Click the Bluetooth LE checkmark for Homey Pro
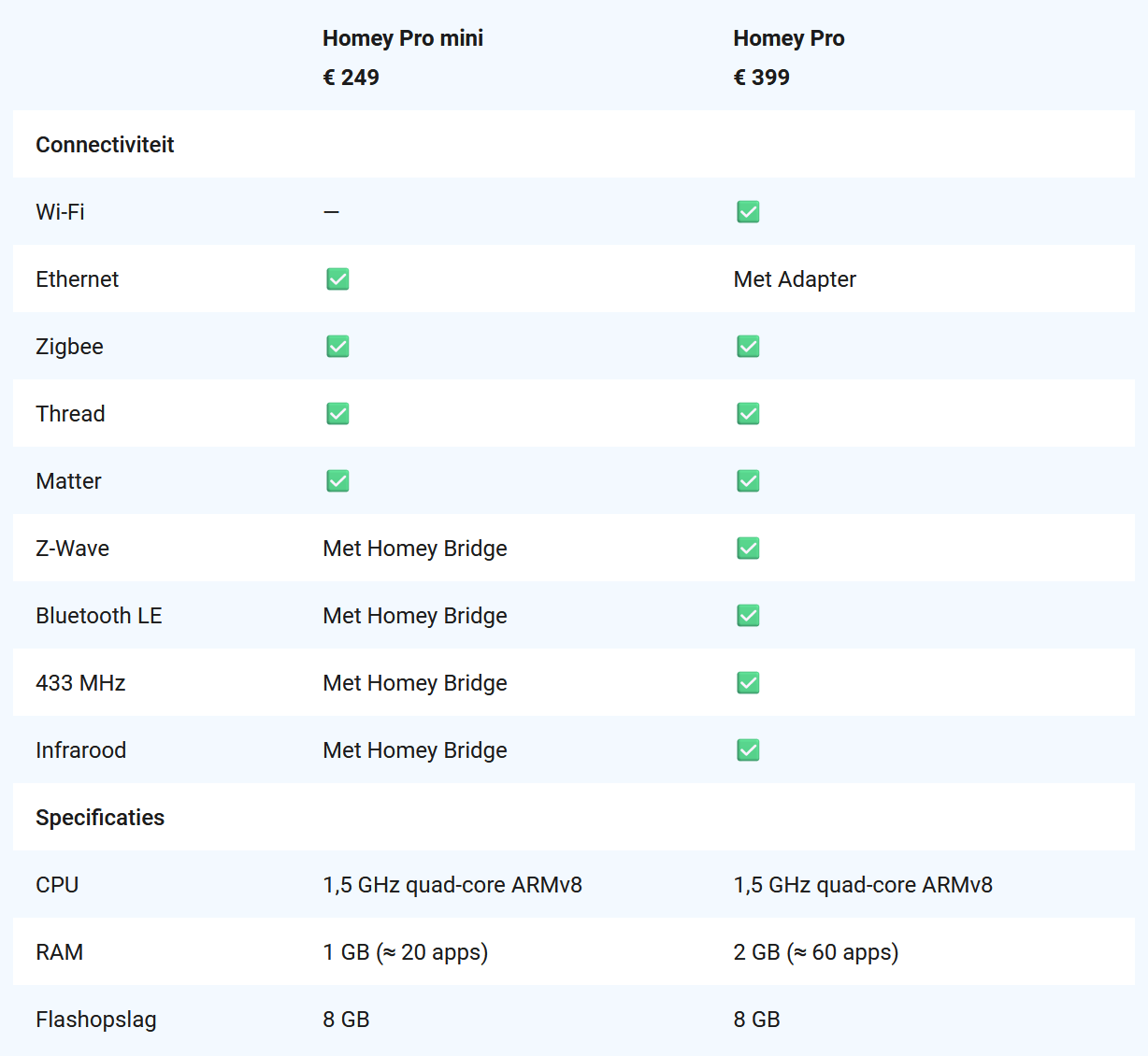Image resolution: width=1148 pixels, height=1056 pixels. point(748,616)
